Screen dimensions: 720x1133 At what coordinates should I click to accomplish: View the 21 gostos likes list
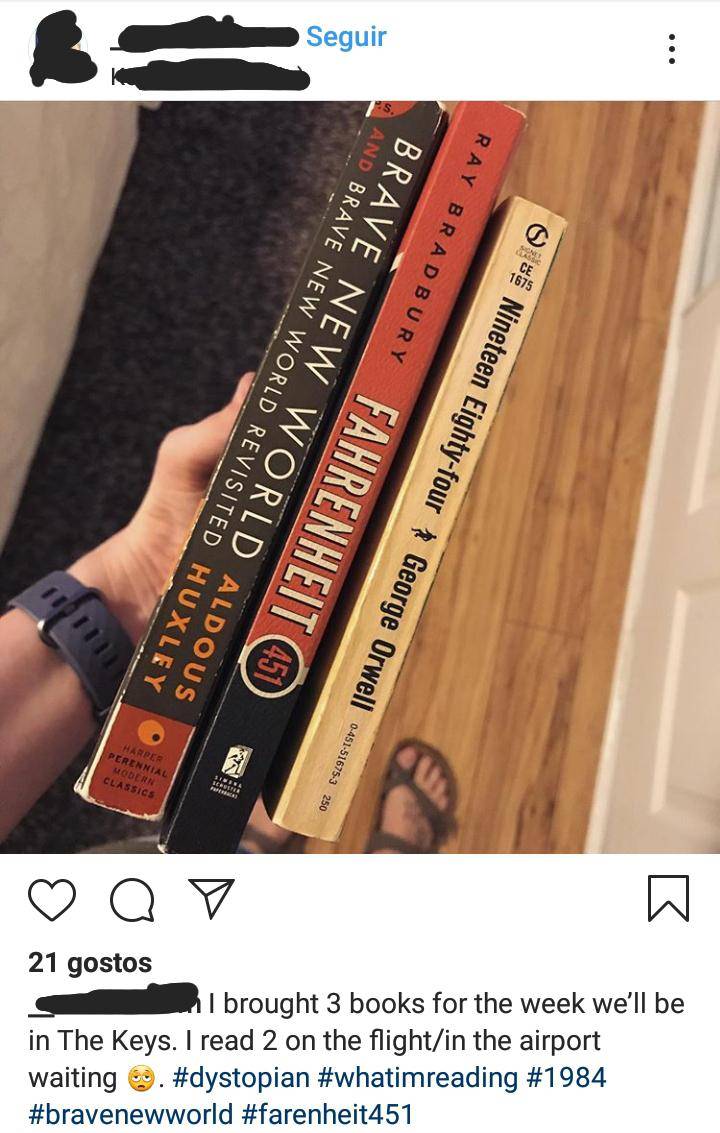click(x=90, y=962)
